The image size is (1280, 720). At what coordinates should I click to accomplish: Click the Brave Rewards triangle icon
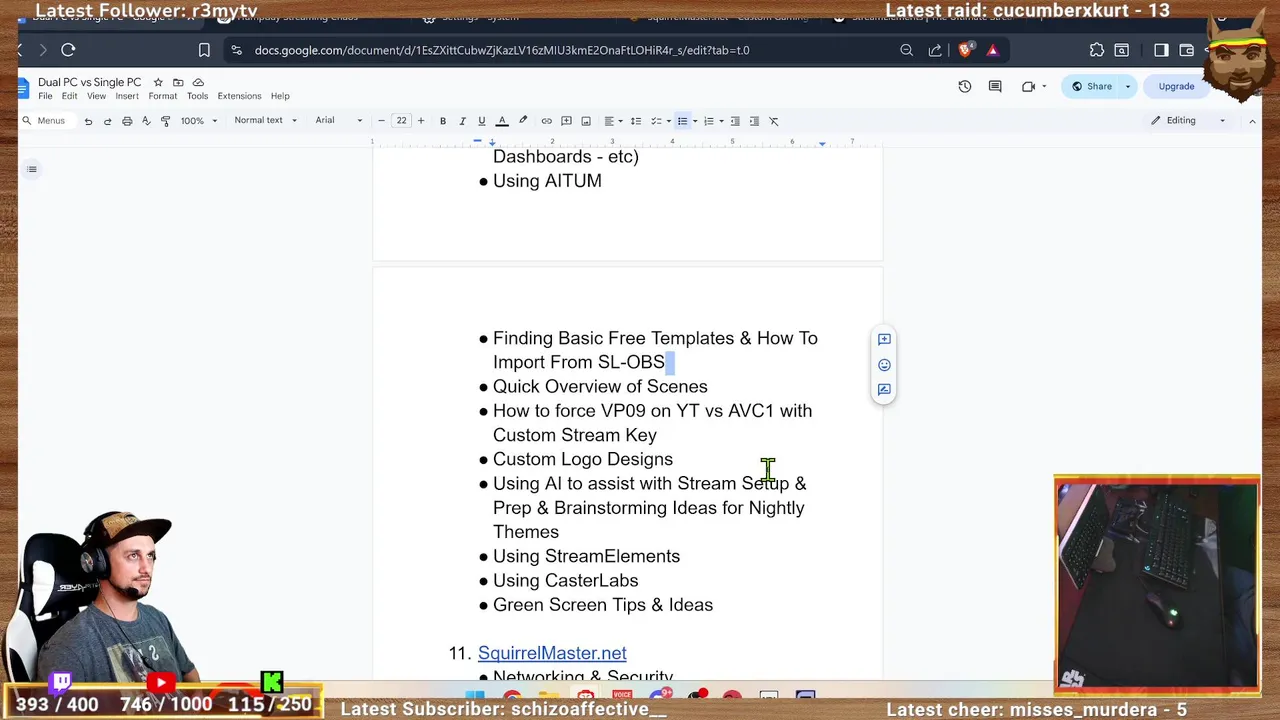pyautogui.click(x=993, y=50)
